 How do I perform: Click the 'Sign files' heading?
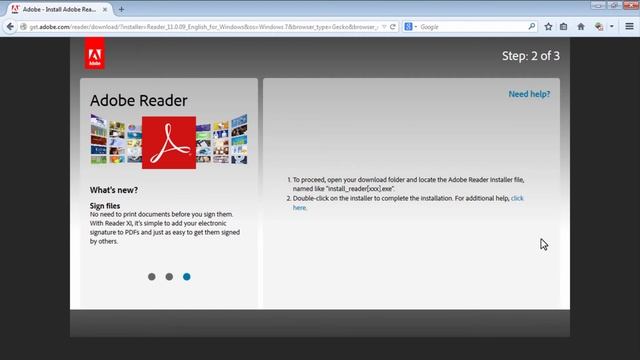(x=105, y=206)
